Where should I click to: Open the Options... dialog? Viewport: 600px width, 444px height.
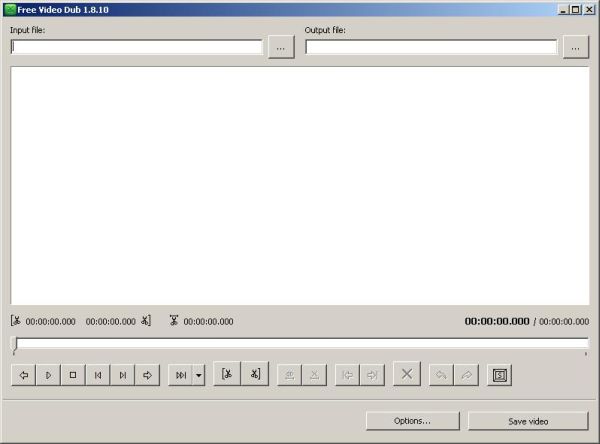(x=412, y=421)
